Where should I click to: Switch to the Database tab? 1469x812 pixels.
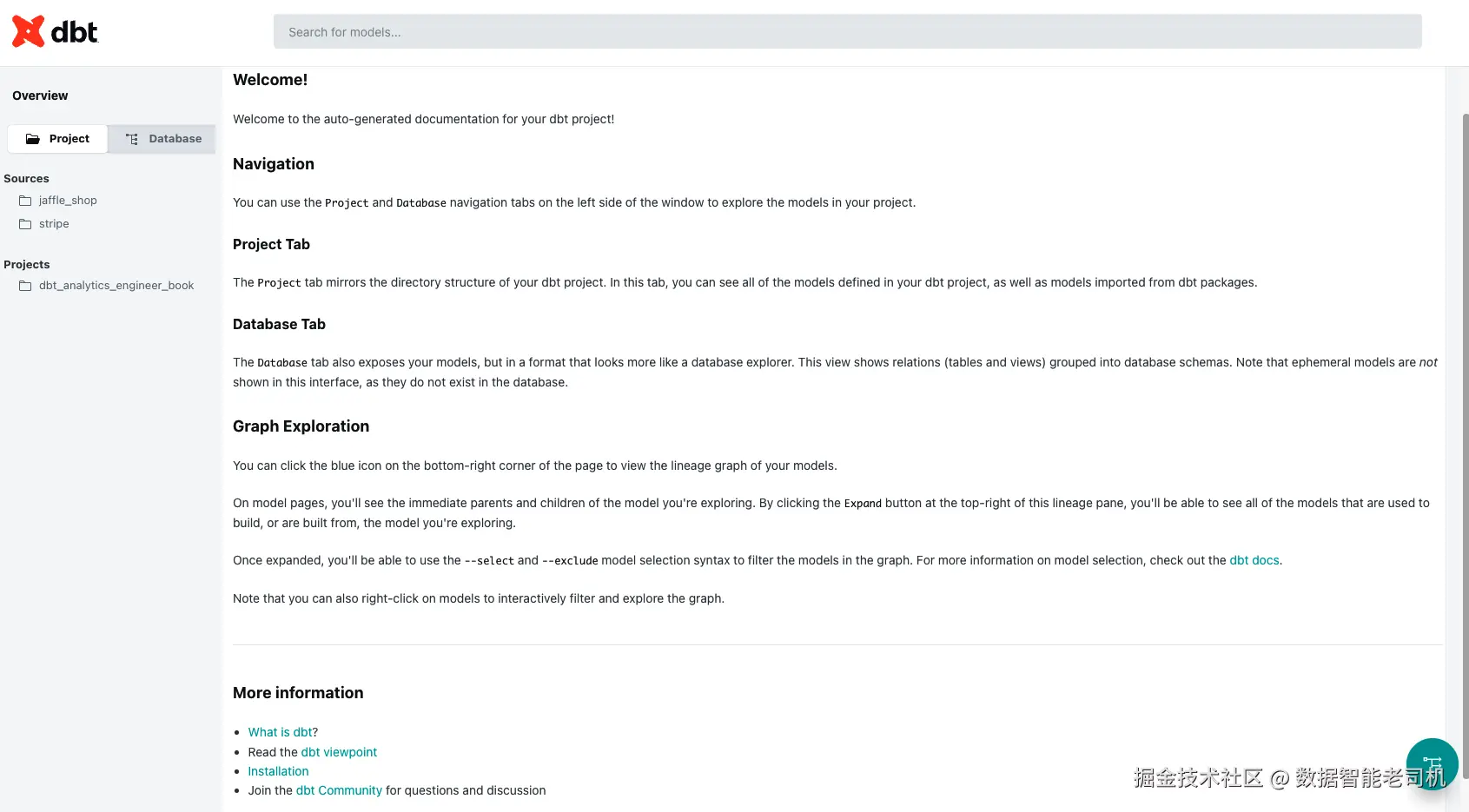(x=162, y=139)
